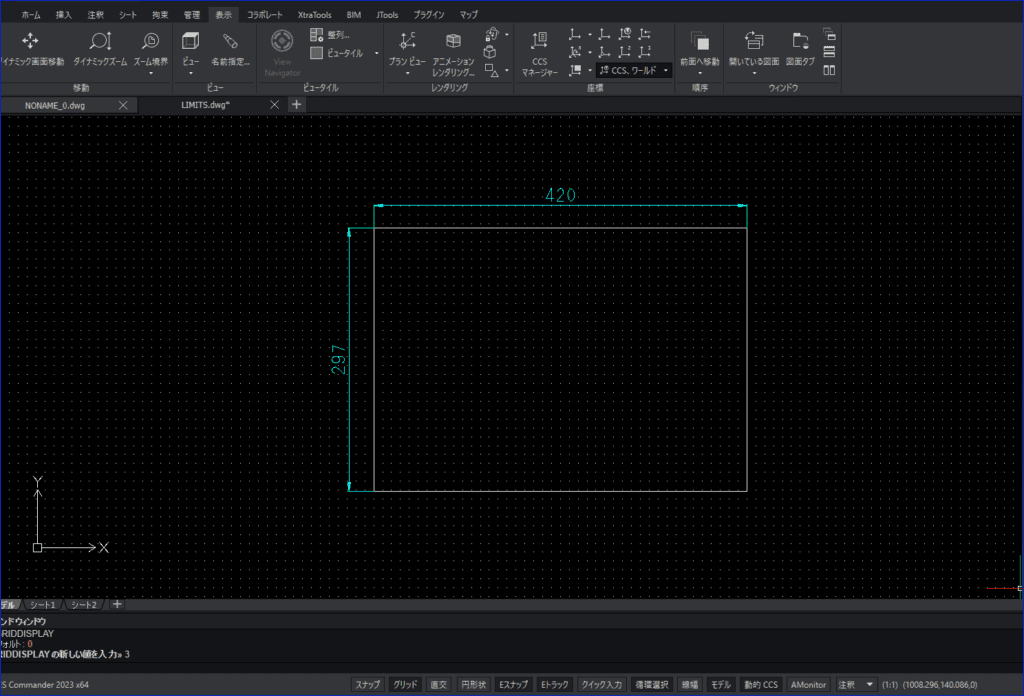Screen dimensions: 1024x696
Task: Open the NONAME_0.dwg drawing tab
Action: [x=56, y=105]
